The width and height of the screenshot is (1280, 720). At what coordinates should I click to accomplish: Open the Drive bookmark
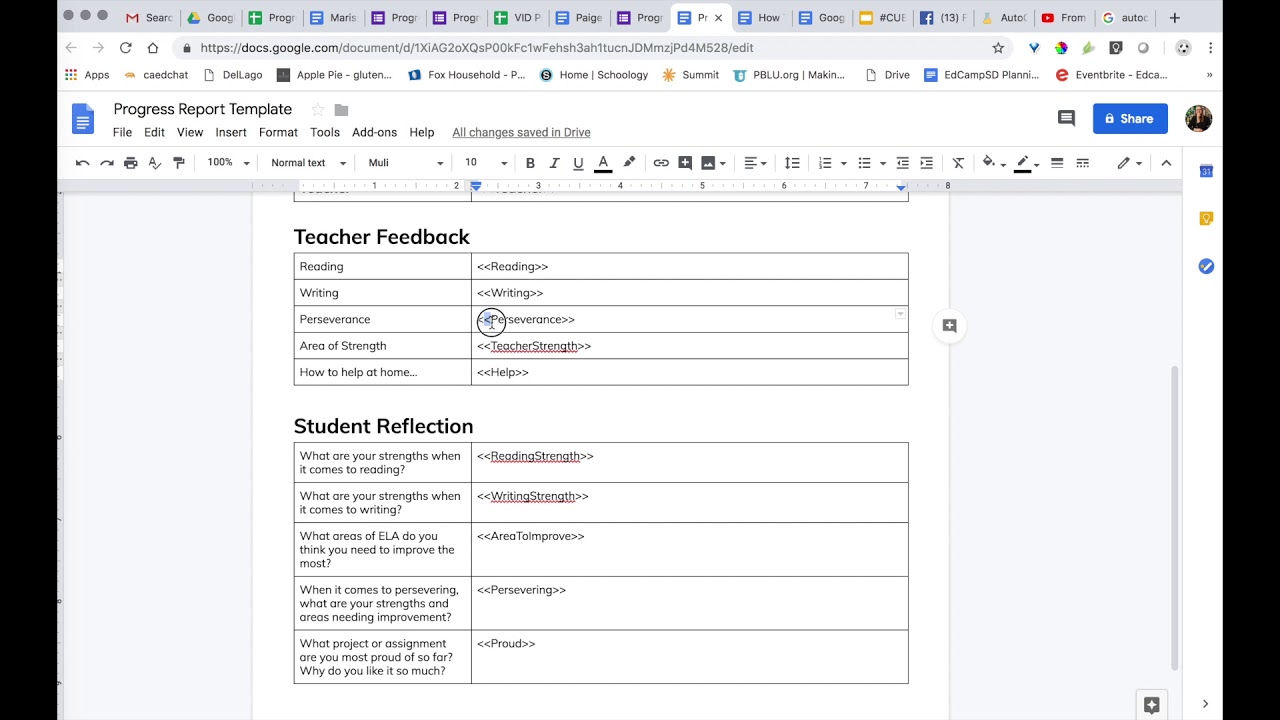(x=887, y=75)
